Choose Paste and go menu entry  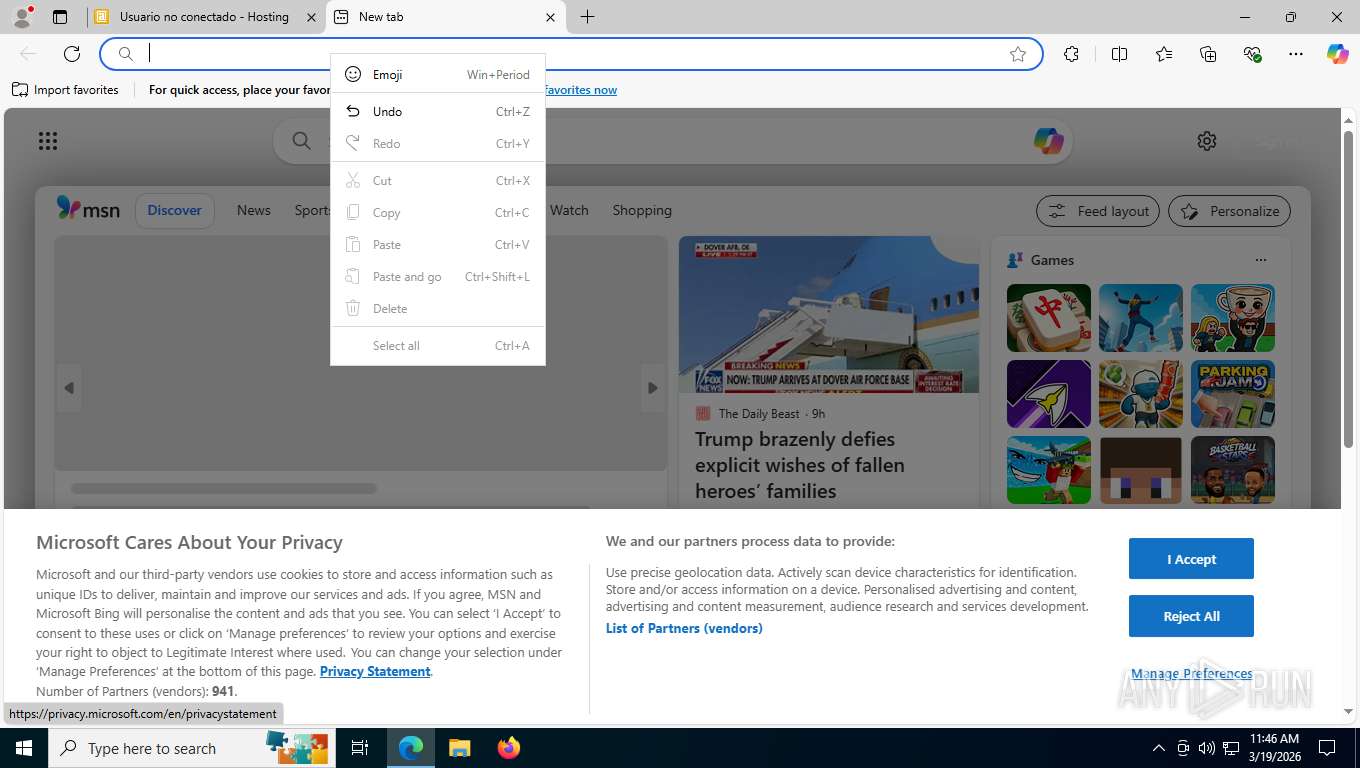coord(438,277)
